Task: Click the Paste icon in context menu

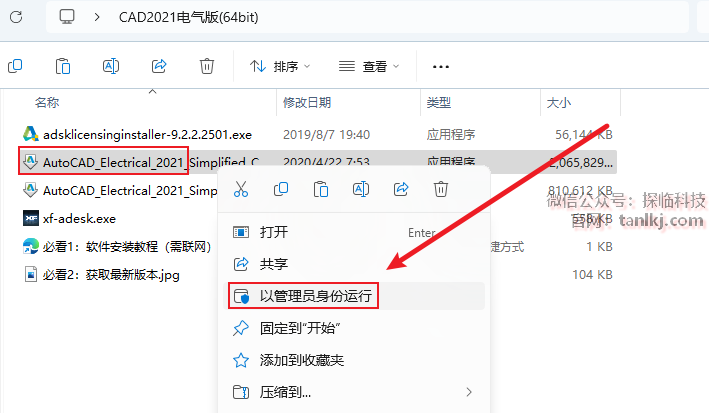Action: pyautogui.click(x=321, y=189)
